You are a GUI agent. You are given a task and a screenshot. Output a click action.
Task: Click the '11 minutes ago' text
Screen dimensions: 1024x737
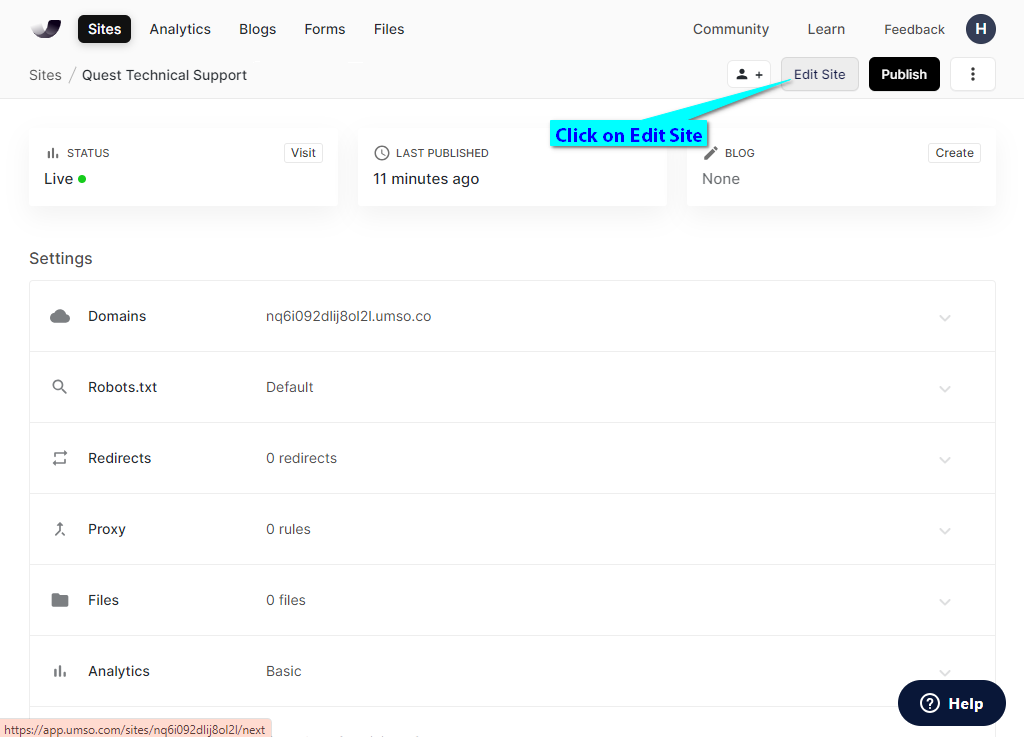tap(426, 179)
